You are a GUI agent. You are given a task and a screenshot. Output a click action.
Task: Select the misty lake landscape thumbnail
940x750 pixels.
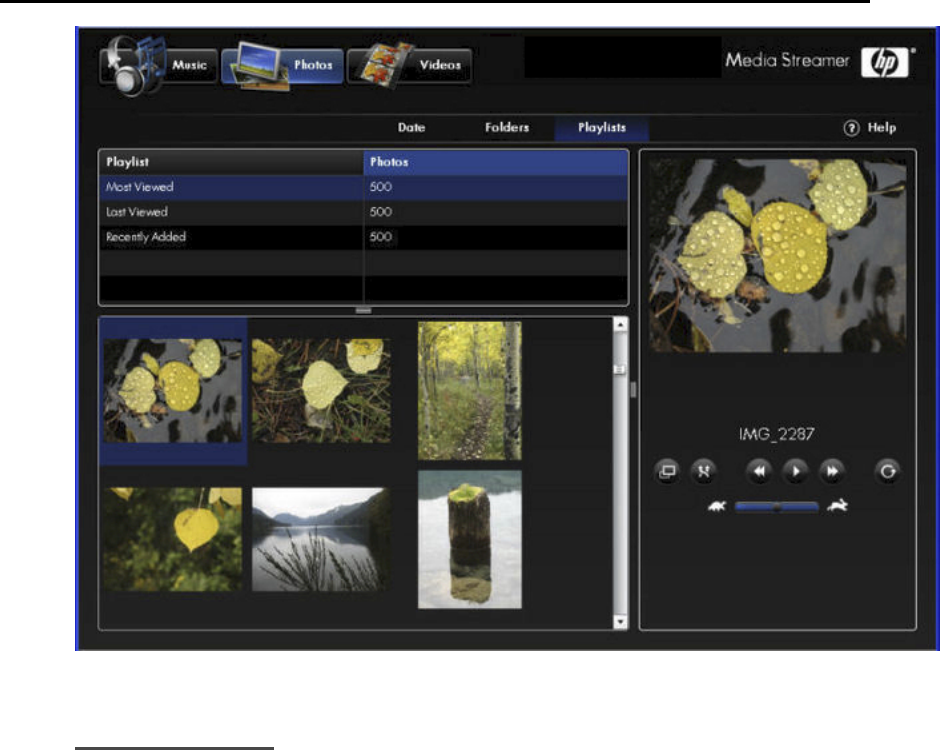[321, 539]
